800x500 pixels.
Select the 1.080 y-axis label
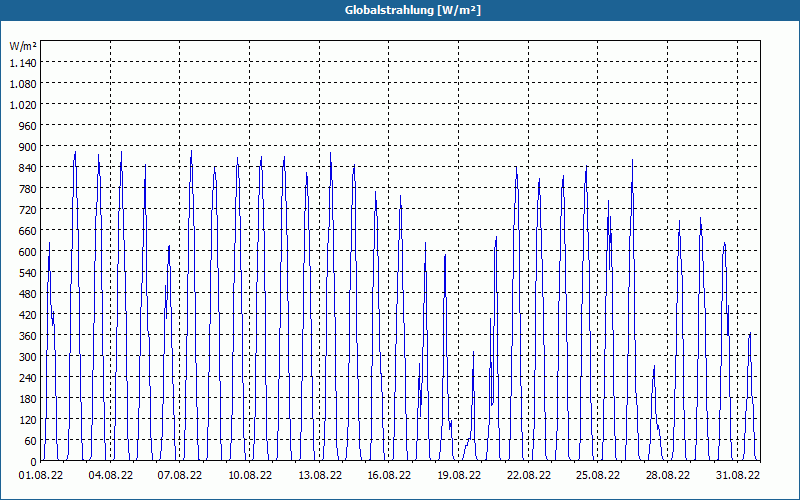(x=23, y=83)
